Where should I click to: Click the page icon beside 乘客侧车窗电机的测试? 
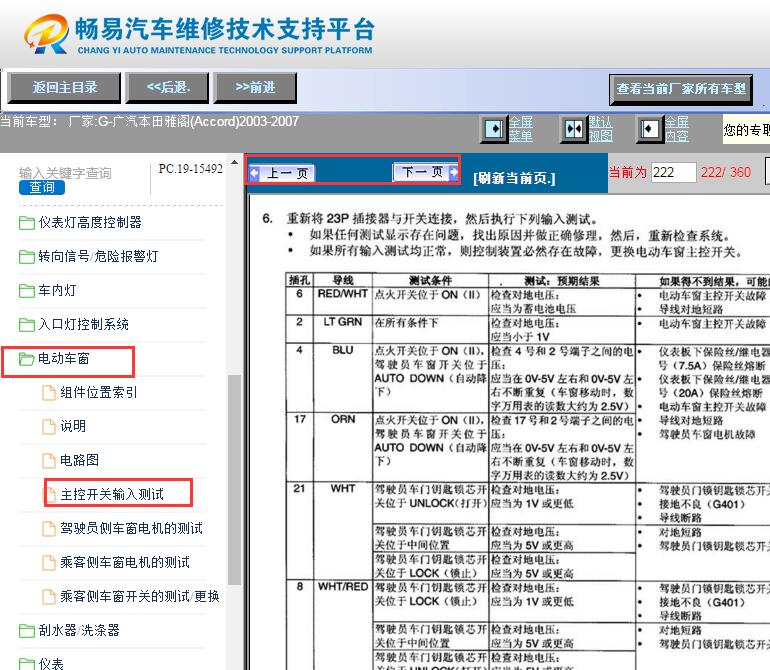point(49,563)
